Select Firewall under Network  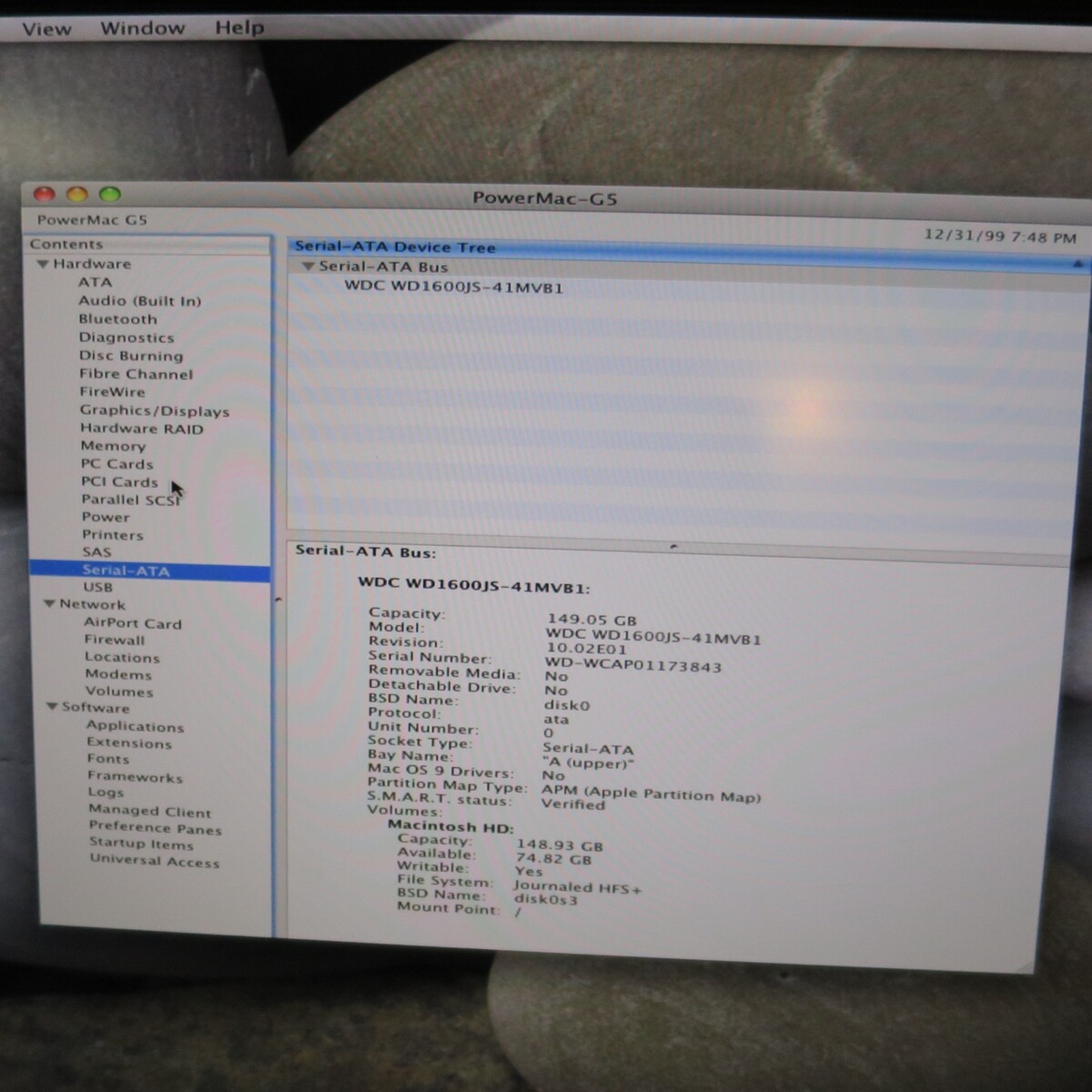[115, 640]
